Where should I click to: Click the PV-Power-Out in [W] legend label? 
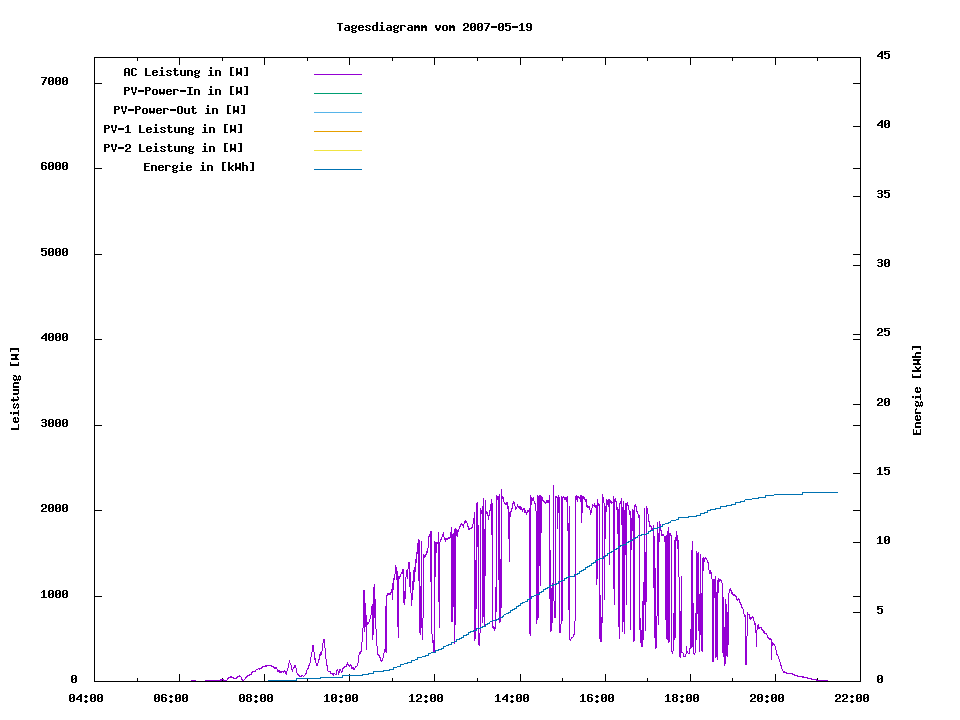(180, 110)
